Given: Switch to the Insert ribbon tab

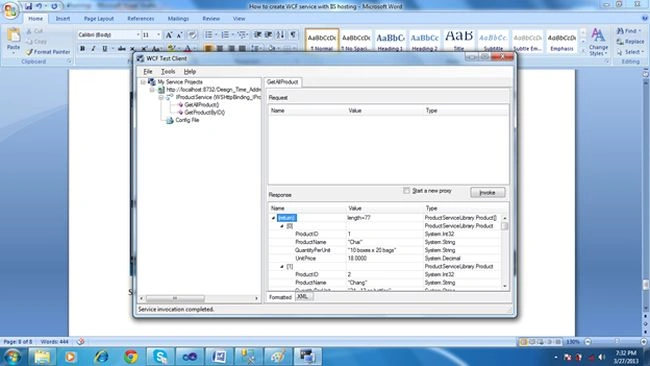Looking at the screenshot, I should 63,19.
